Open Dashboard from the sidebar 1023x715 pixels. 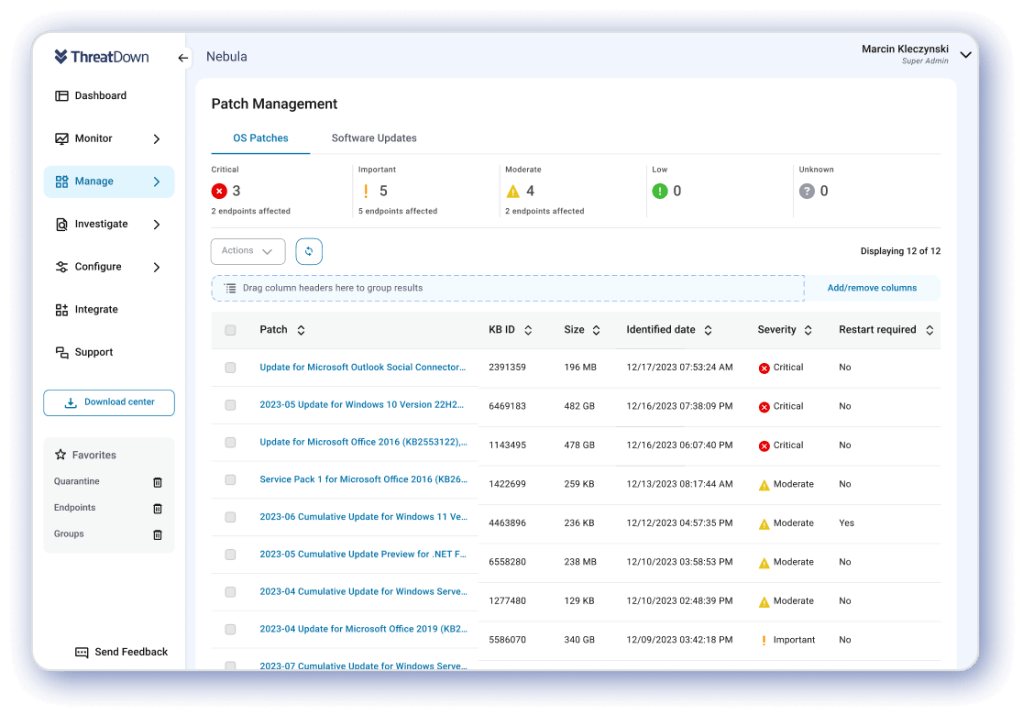click(x=100, y=96)
